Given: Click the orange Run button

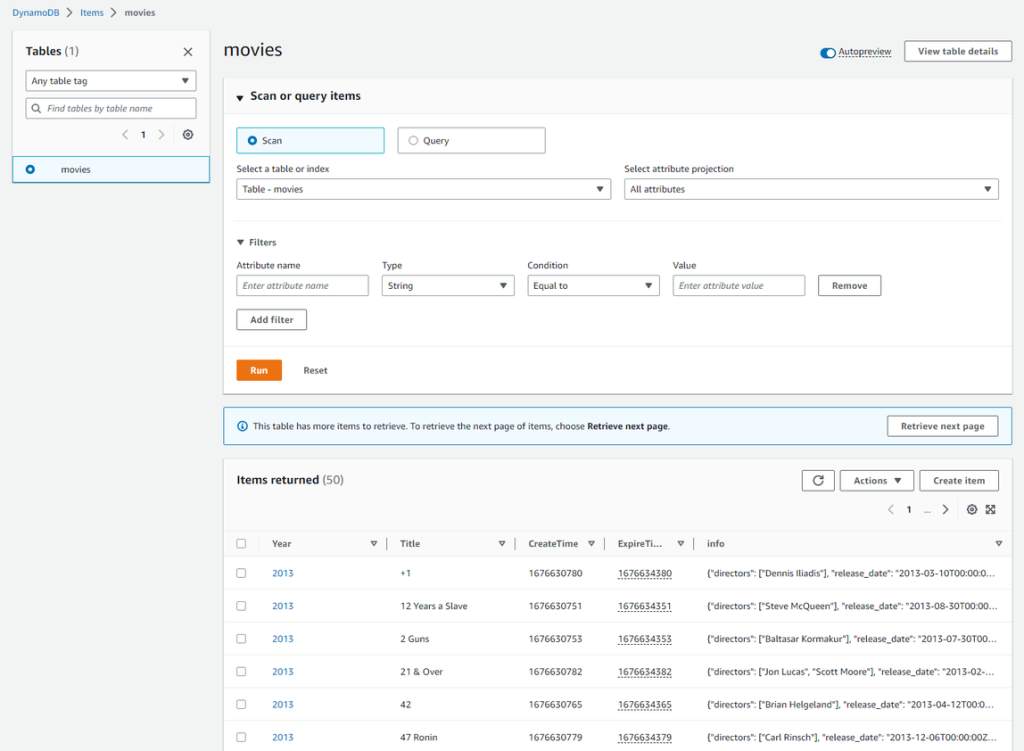Looking at the screenshot, I should (259, 370).
